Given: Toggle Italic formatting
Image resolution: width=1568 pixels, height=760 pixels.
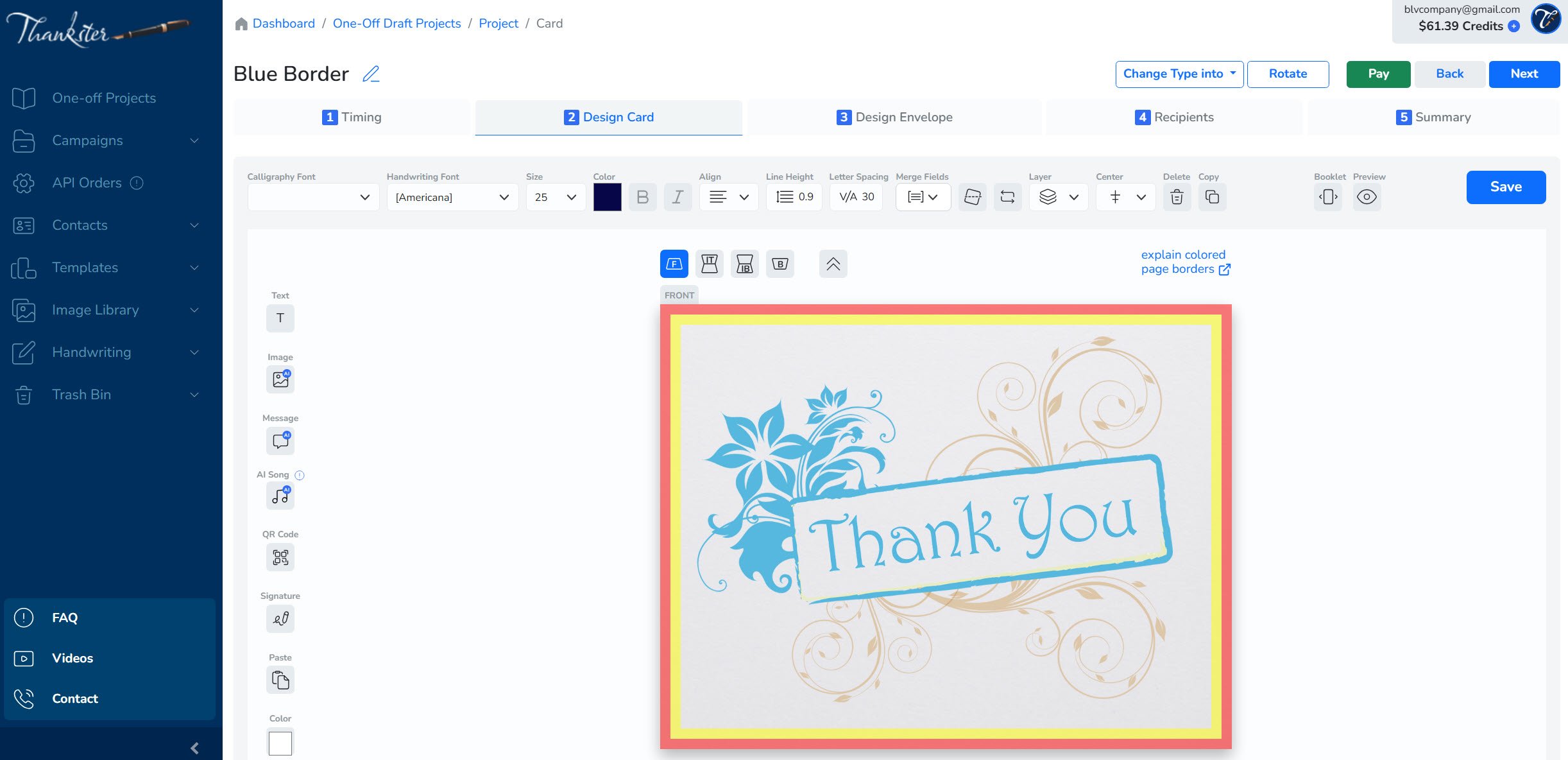Looking at the screenshot, I should tap(677, 197).
